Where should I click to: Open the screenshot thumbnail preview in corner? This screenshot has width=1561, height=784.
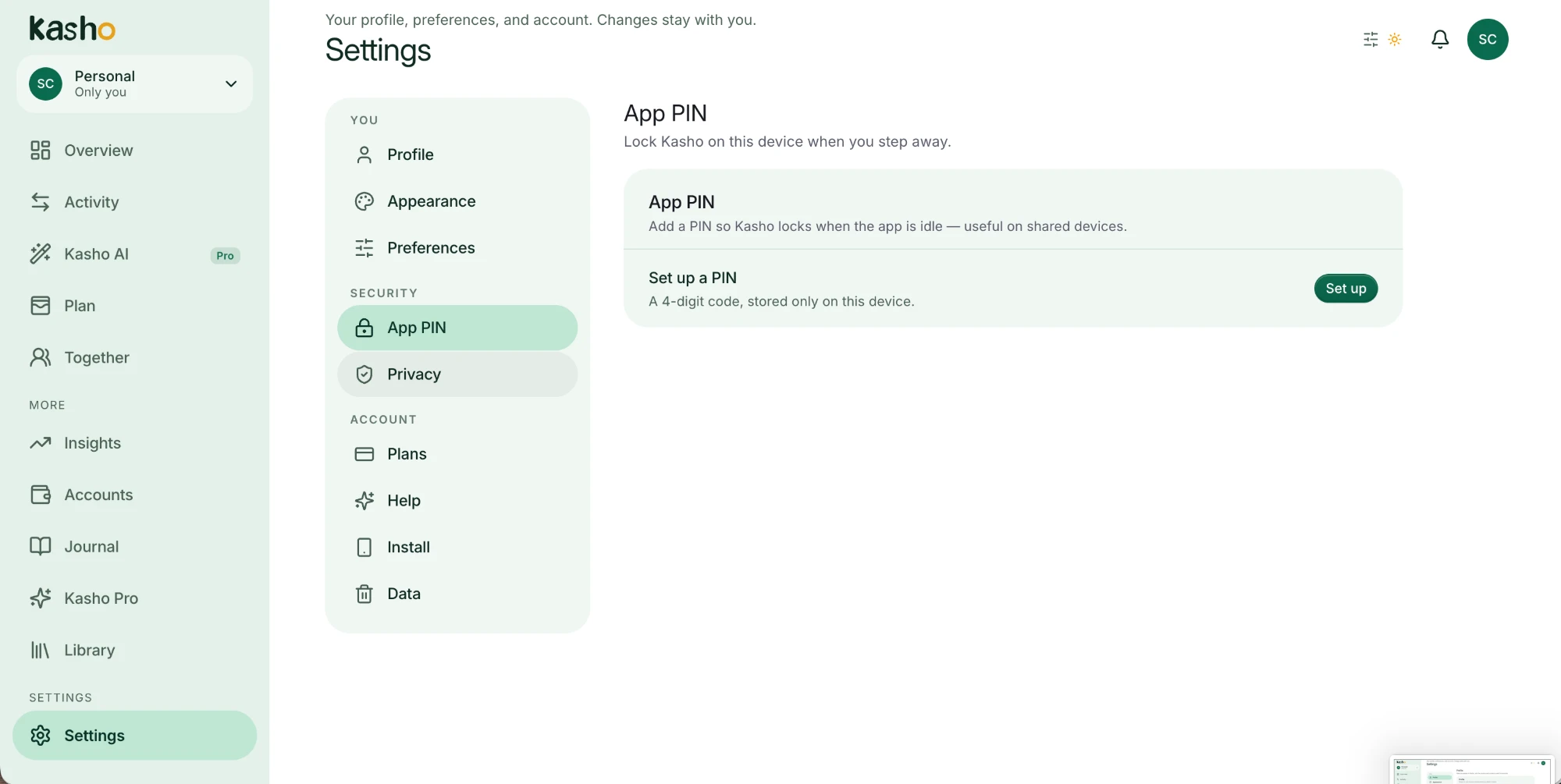click(x=1472, y=770)
